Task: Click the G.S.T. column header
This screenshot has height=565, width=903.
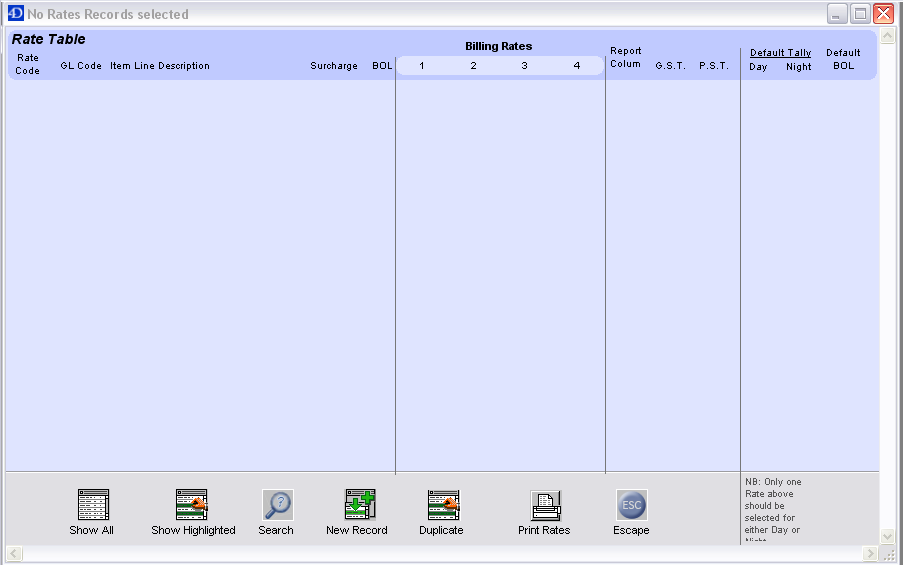Action: [670, 66]
